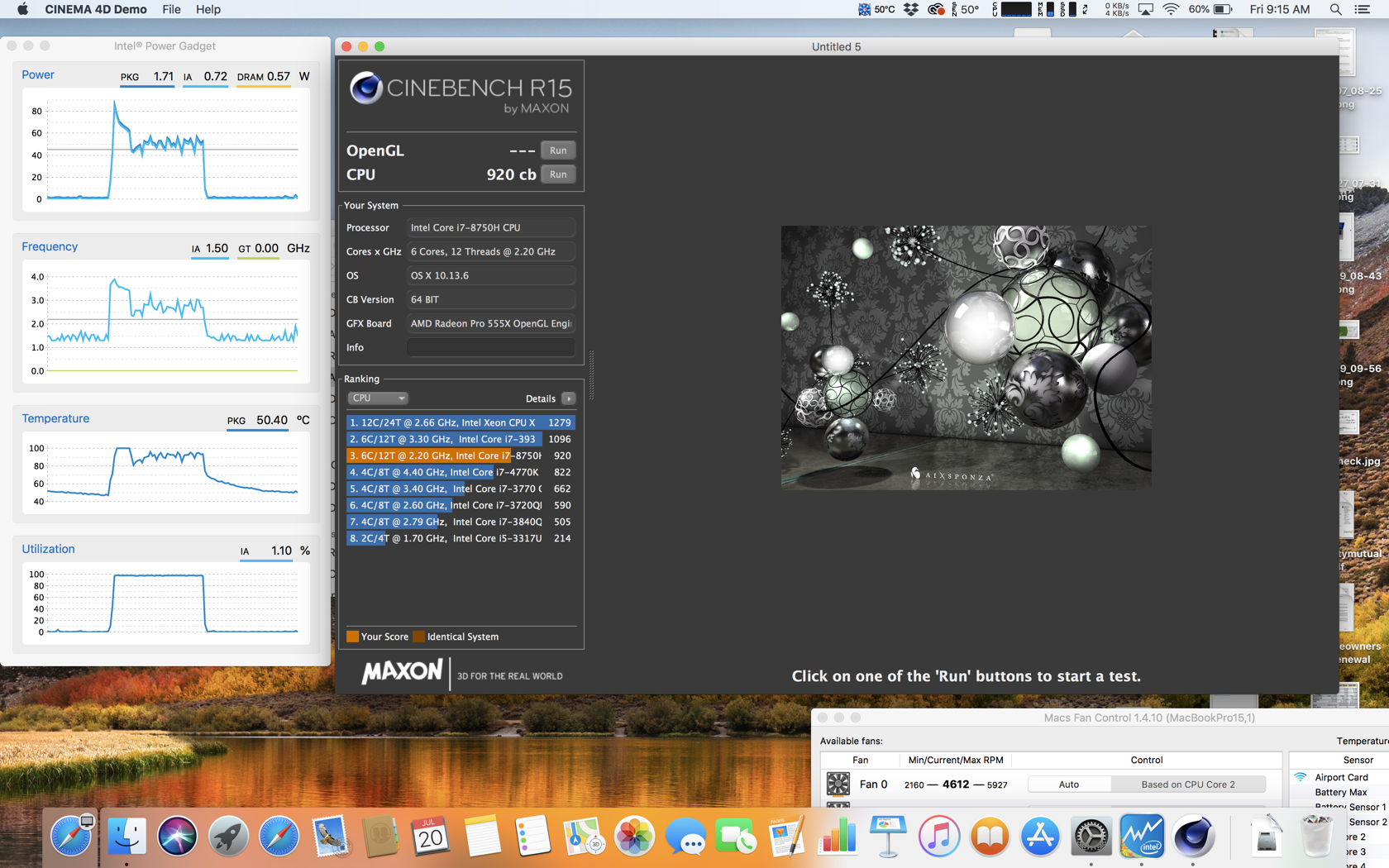Open iTunes from the Dock

[938, 837]
